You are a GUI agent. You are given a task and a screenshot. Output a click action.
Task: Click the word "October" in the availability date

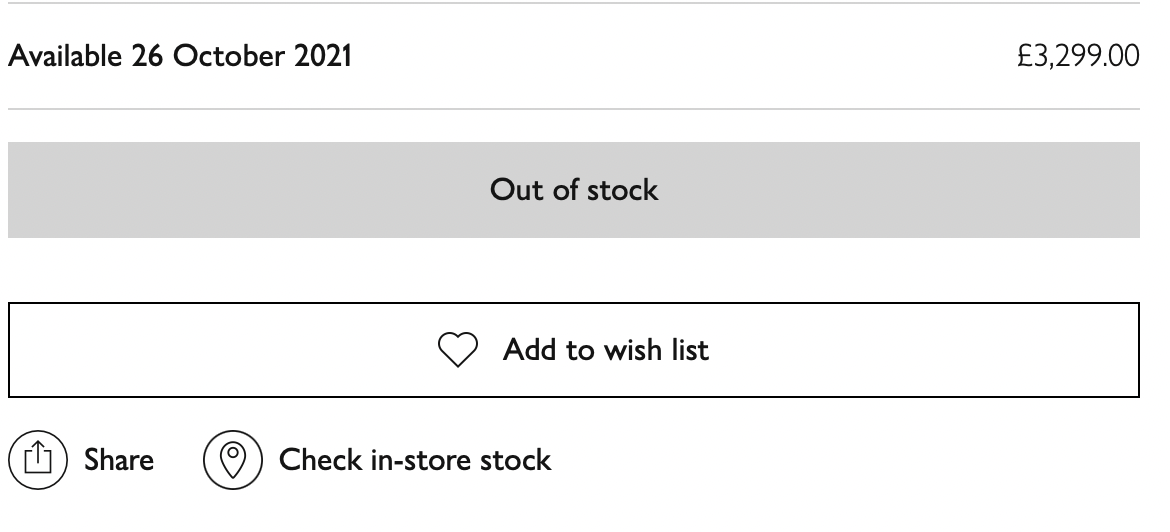[229, 56]
